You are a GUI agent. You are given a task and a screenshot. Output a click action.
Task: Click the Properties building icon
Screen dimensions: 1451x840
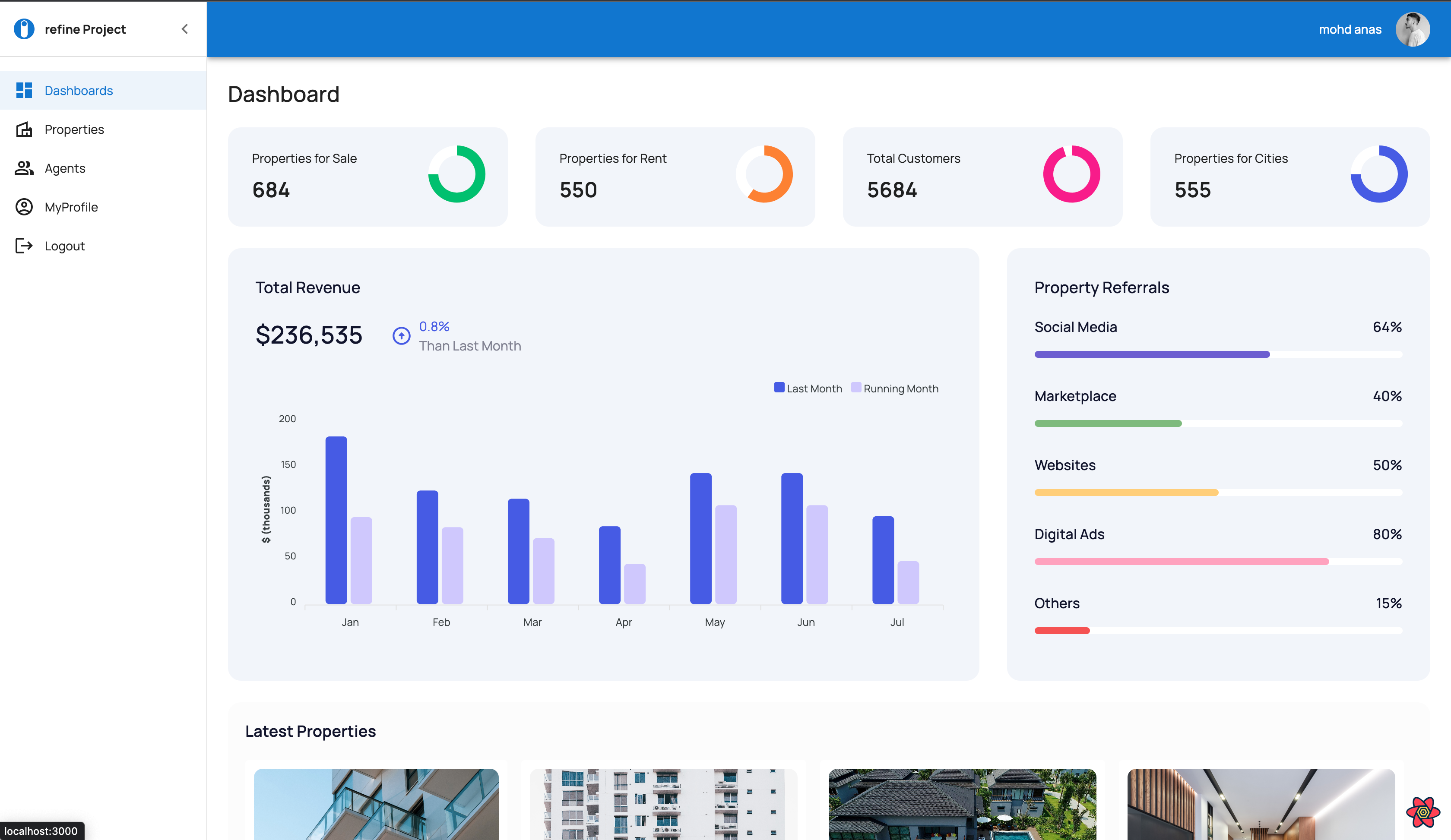click(x=24, y=129)
